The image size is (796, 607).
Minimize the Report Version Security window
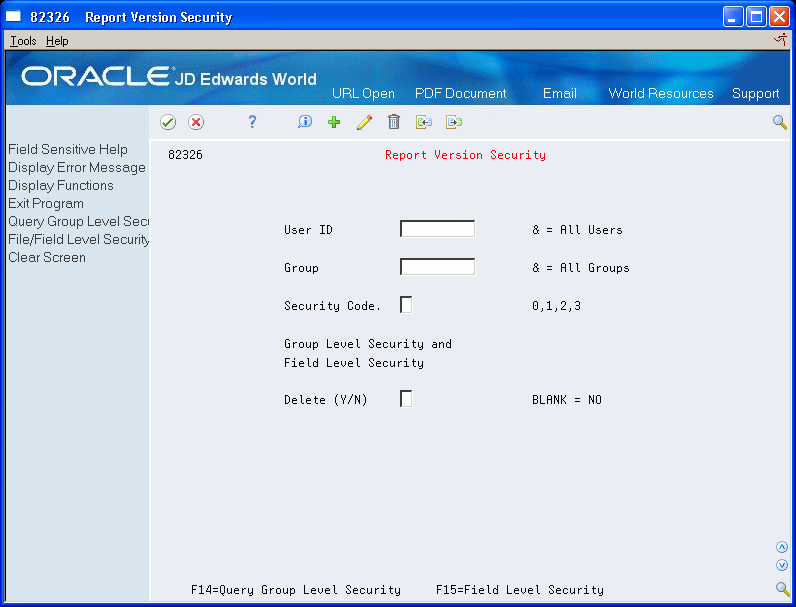tap(733, 17)
